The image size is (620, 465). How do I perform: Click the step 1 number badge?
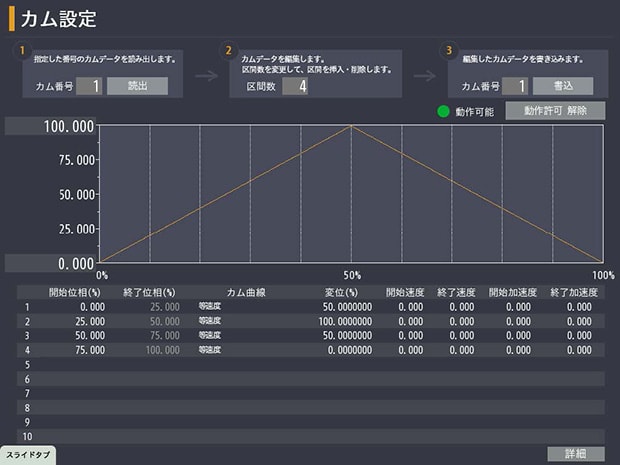20,50
